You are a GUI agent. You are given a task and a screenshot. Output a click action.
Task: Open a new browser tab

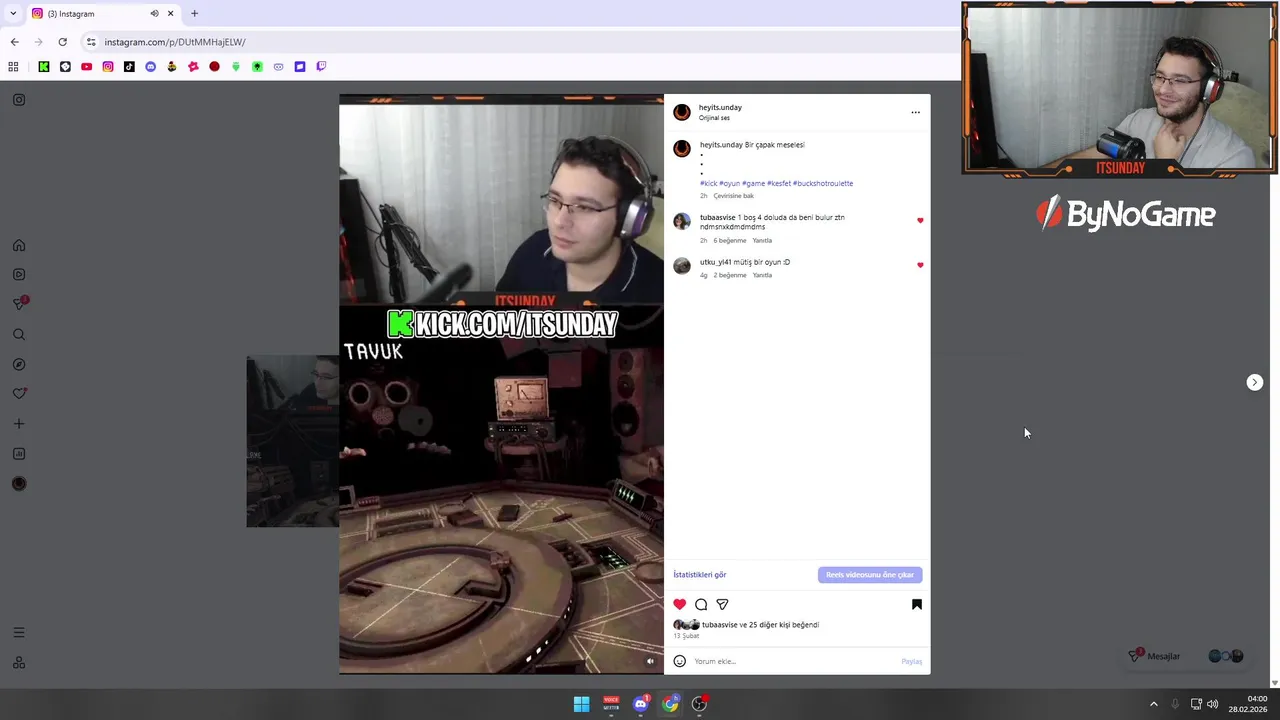point(194,14)
